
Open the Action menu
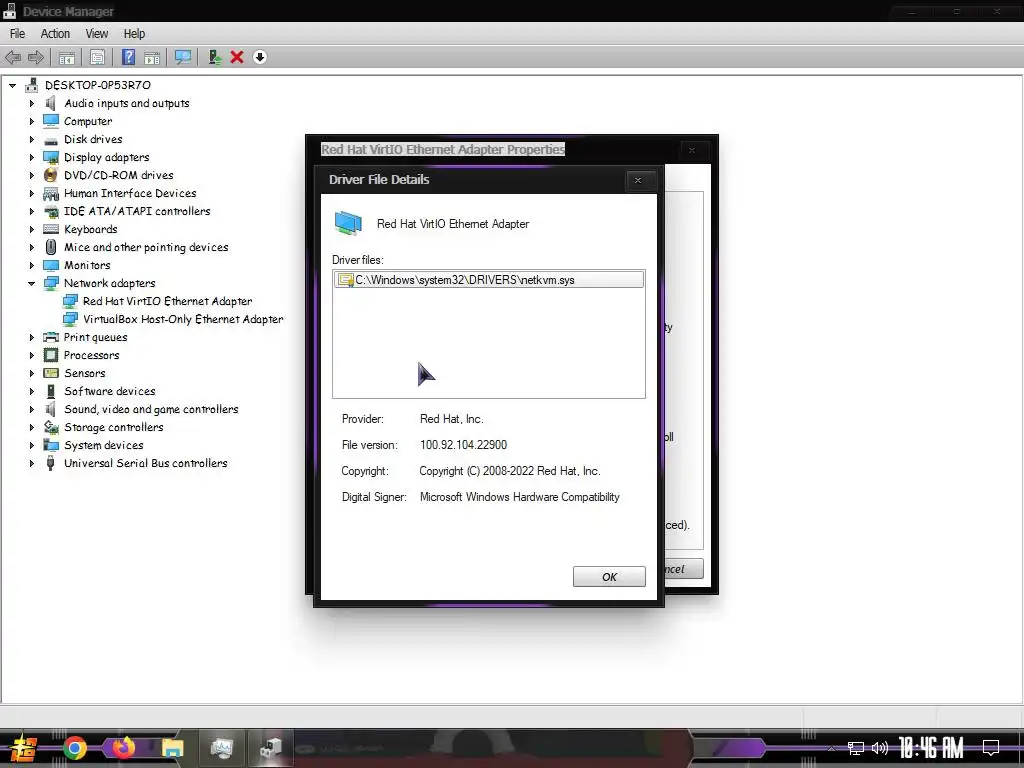[55, 34]
